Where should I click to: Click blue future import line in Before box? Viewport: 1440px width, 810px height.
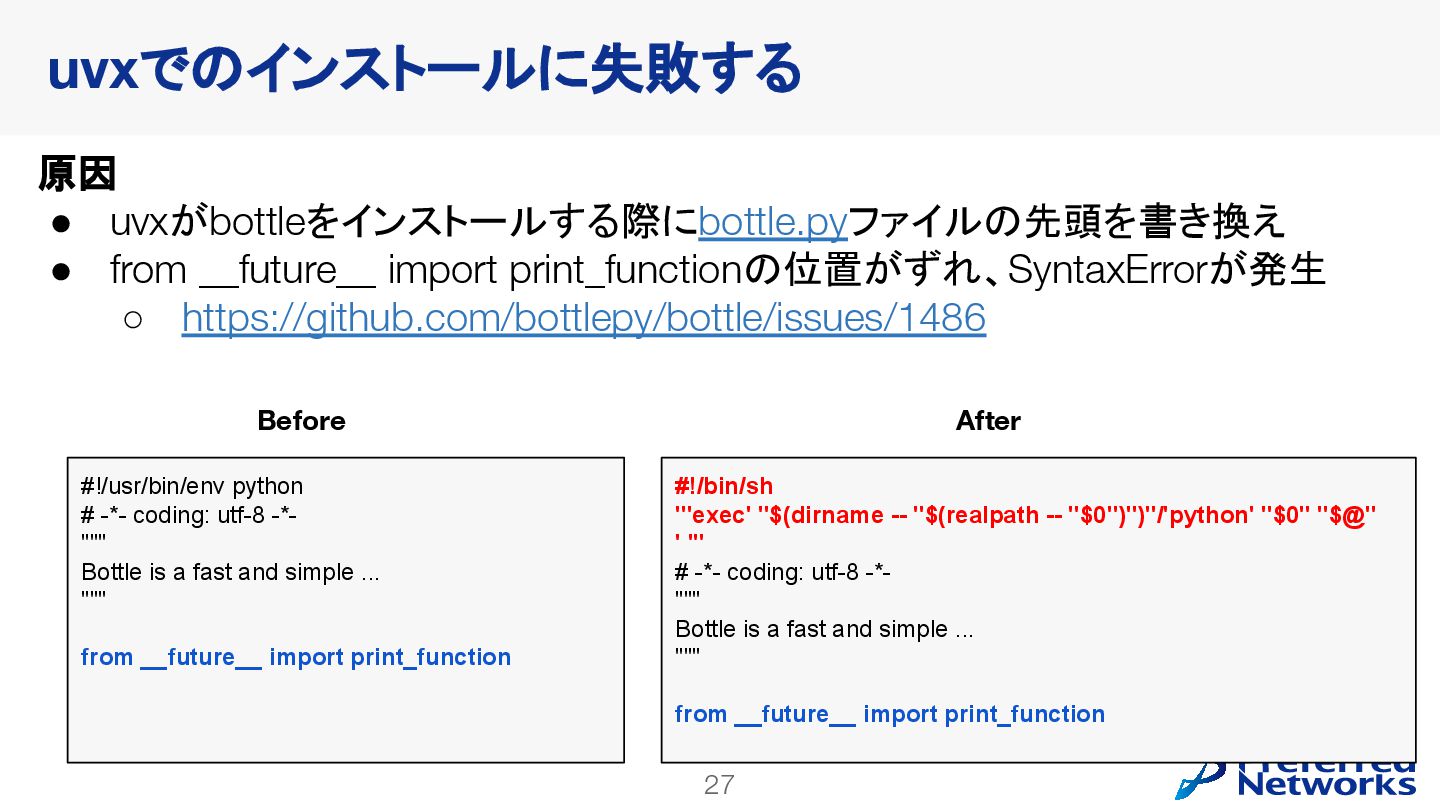pos(296,657)
